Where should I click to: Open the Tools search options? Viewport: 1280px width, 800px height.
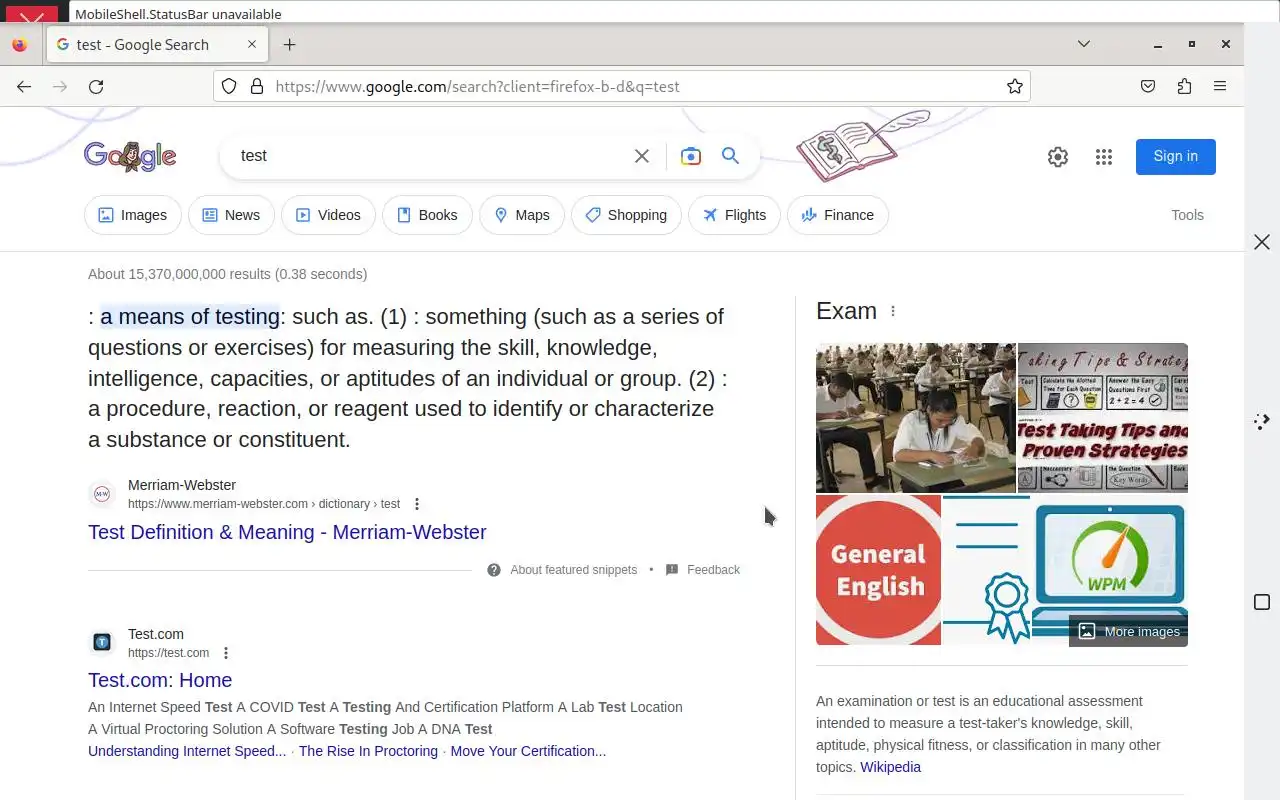coord(1187,215)
